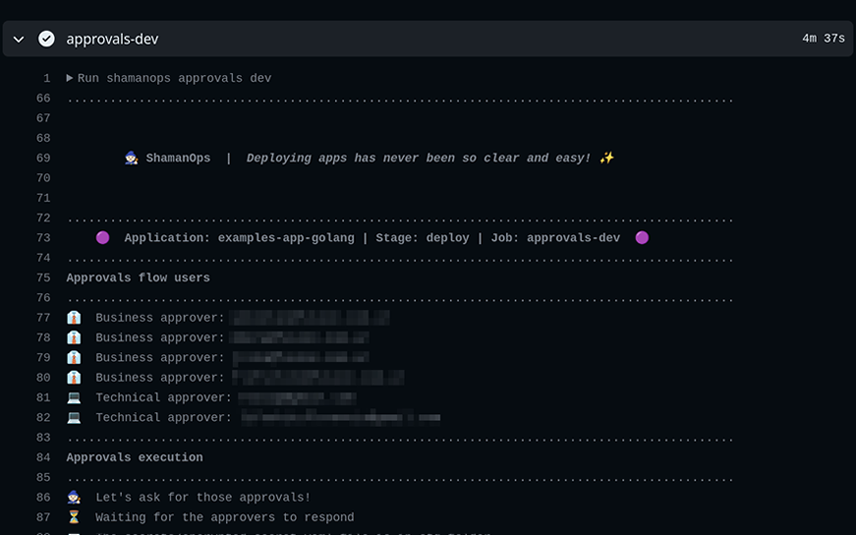Click the hourglass icon on line 87
Screen dimensions: 856x535
pyautogui.click(x=74, y=517)
